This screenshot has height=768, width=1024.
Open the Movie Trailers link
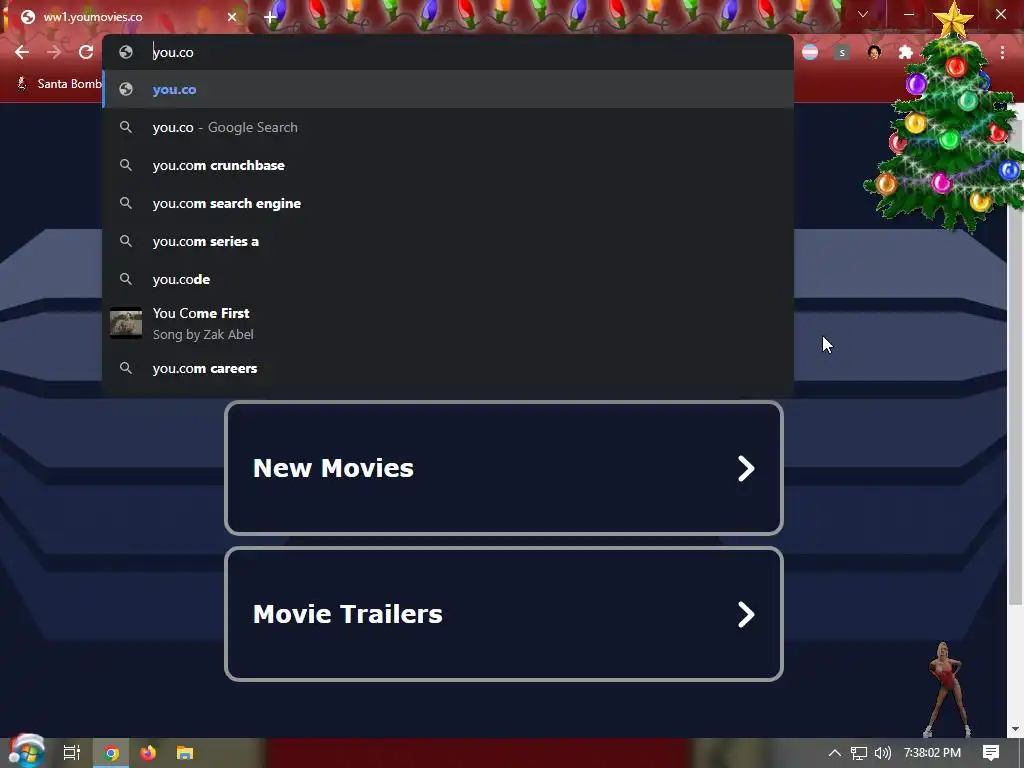(504, 614)
